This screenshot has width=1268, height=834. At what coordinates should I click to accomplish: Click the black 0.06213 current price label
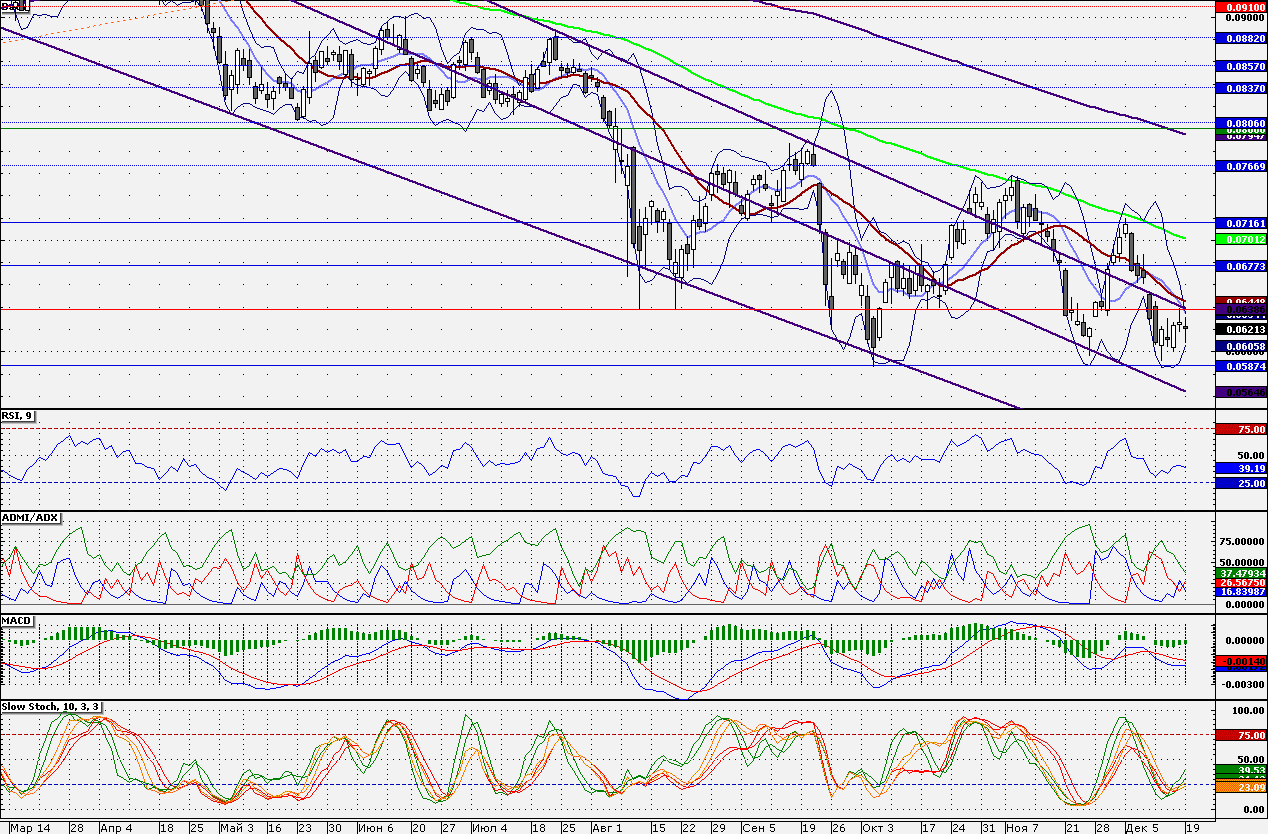pyautogui.click(x=1240, y=329)
